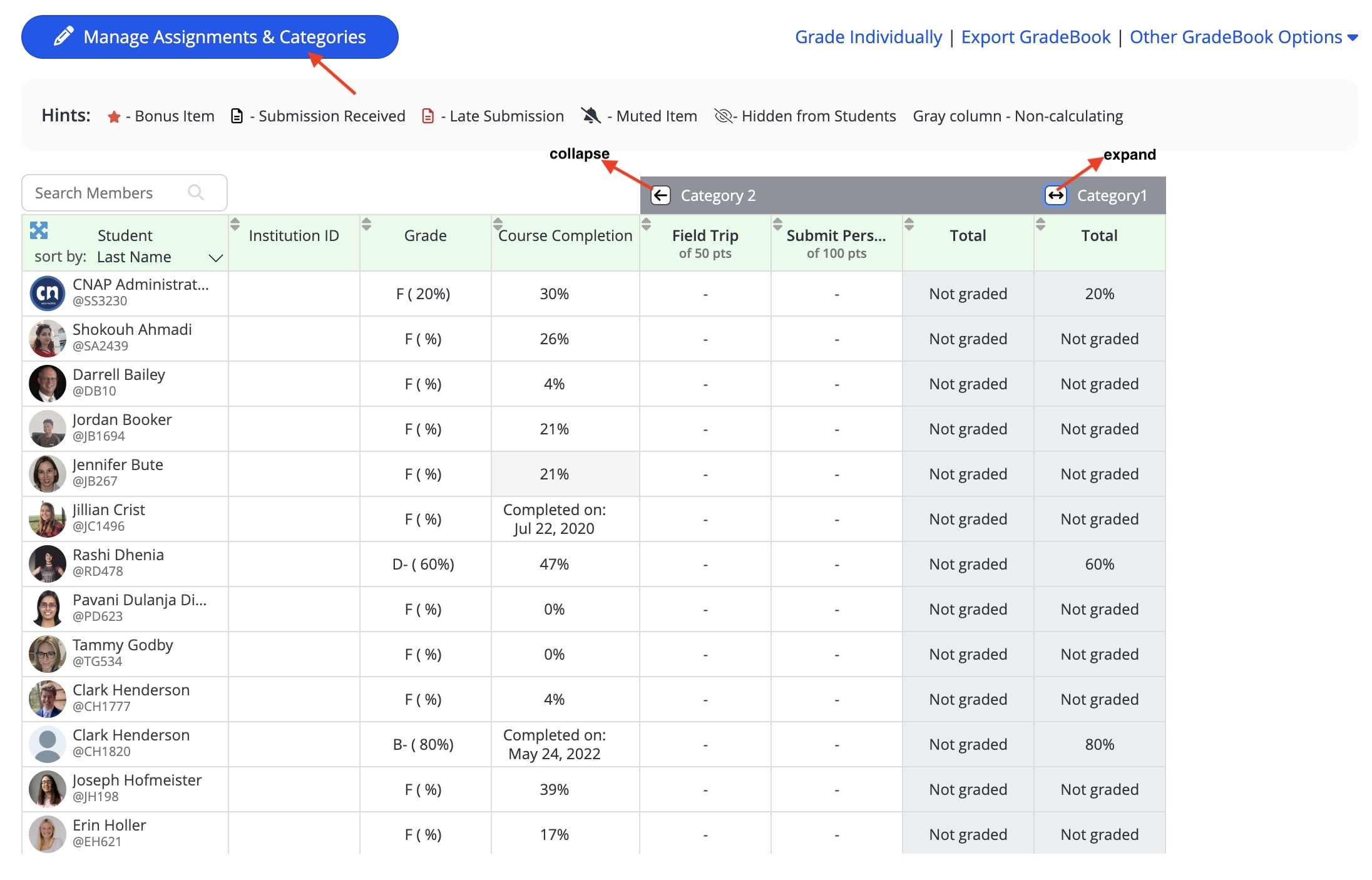Click Rashi Dhenia's 47% course completion
Viewport: 1372px width, 880px height.
(x=555, y=564)
